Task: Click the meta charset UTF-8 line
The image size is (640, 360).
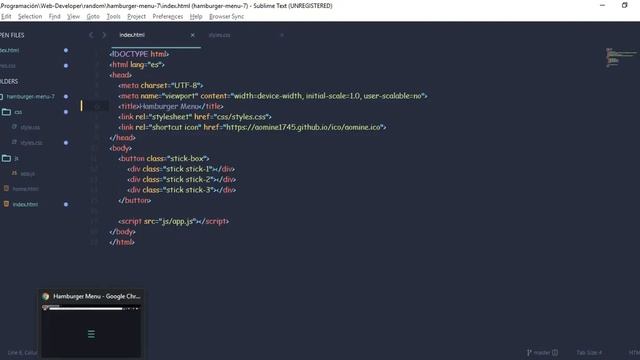Action: (x=161, y=85)
